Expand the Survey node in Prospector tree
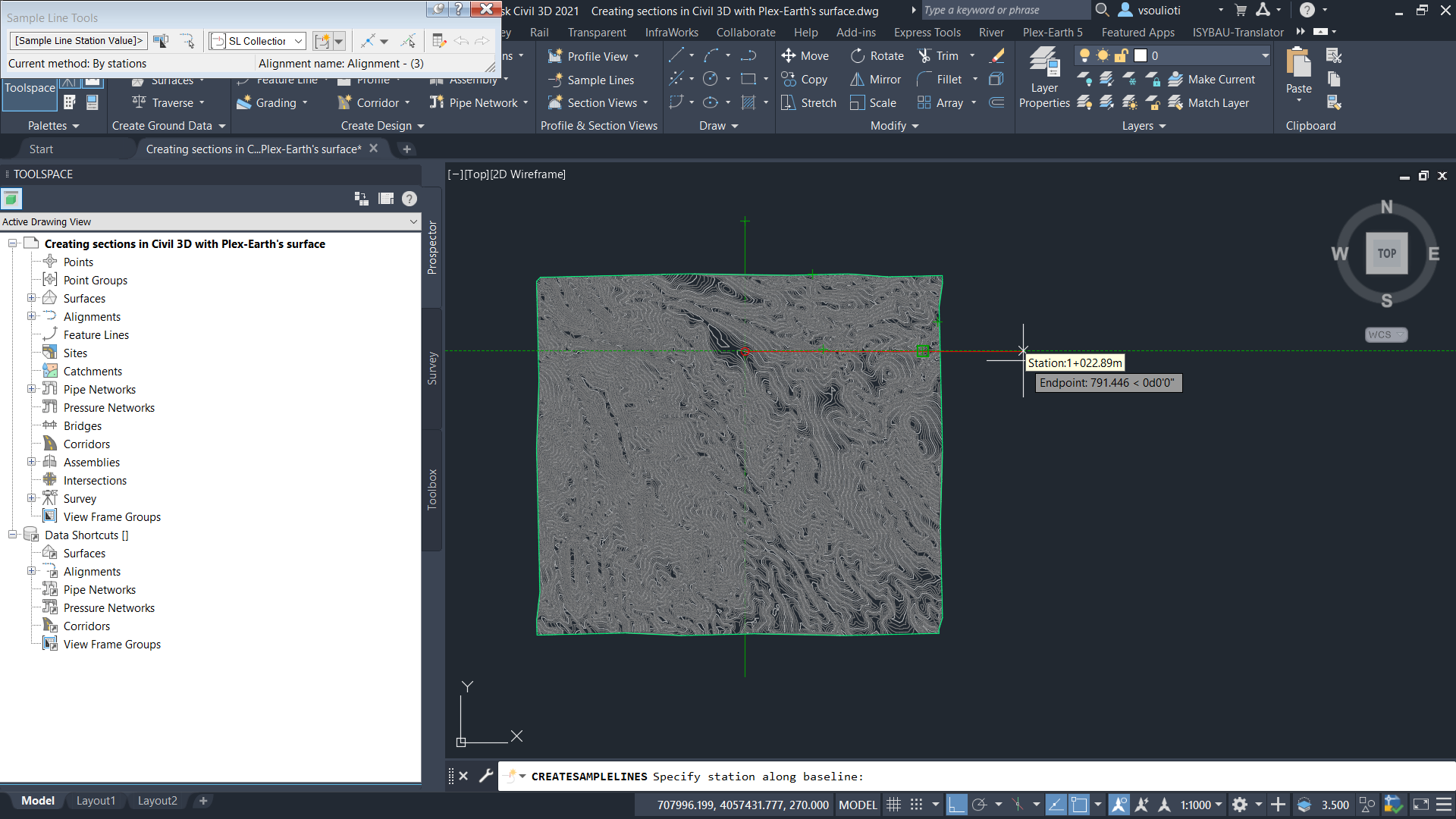Screen dimensions: 1456x819 click(31, 498)
